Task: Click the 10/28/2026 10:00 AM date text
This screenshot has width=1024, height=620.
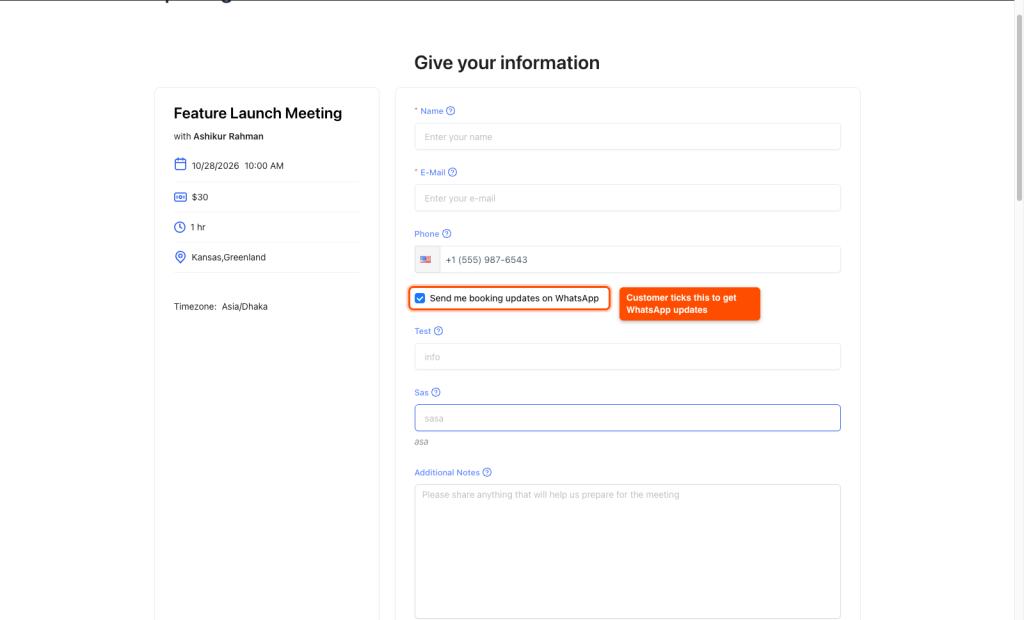Action: pos(238,166)
